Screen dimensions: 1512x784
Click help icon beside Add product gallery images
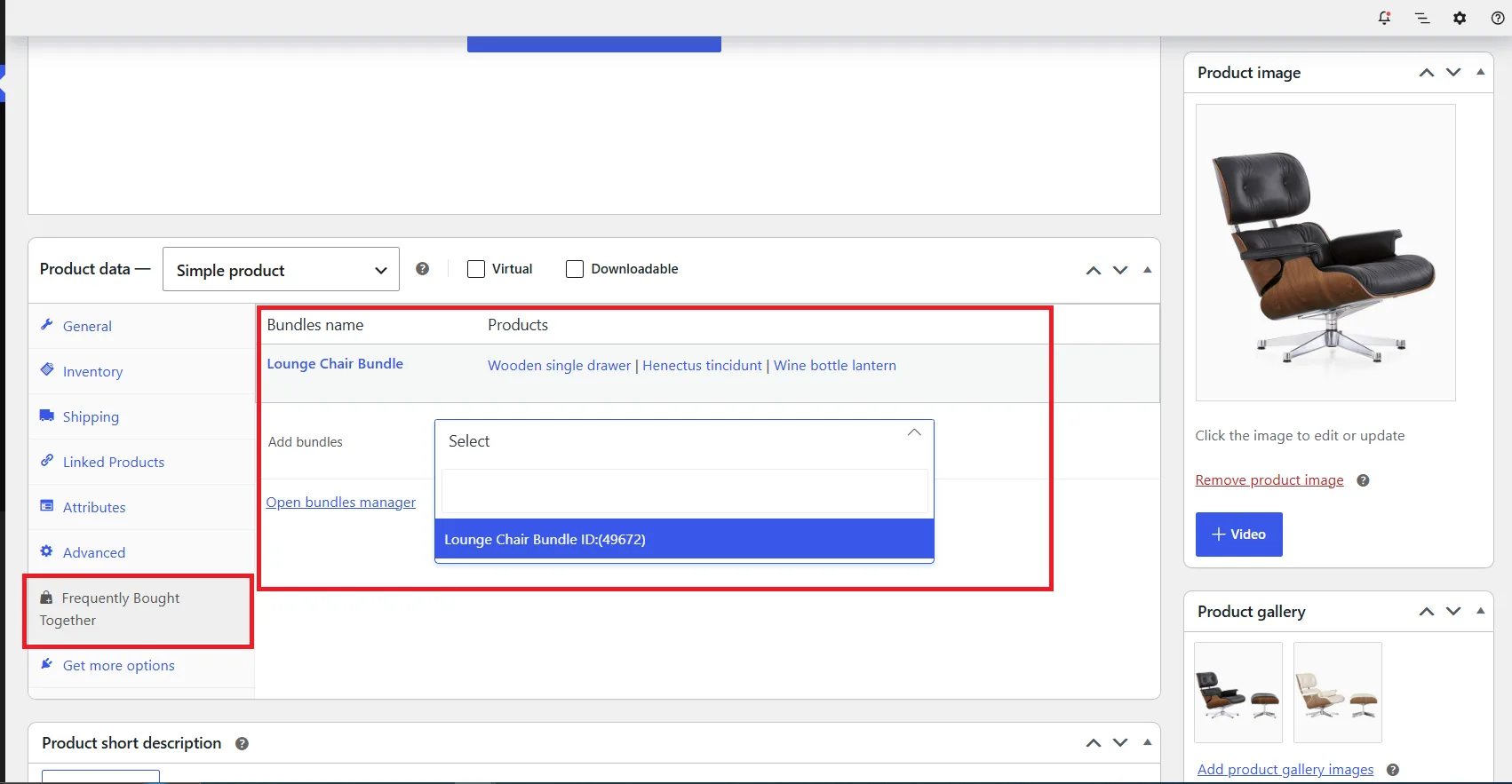tap(1393, 770)
